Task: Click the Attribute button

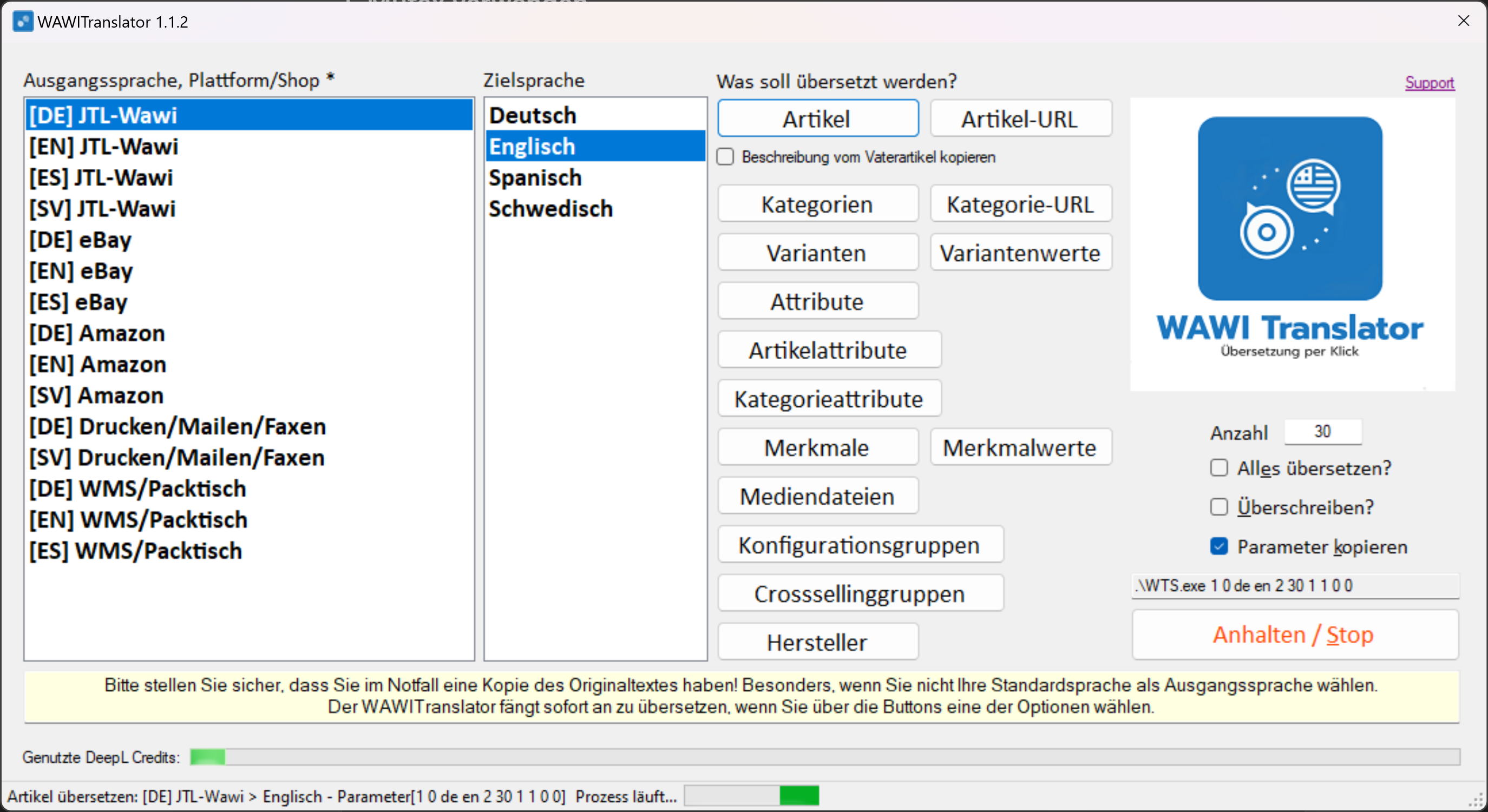Action: (x=818, y=301)
